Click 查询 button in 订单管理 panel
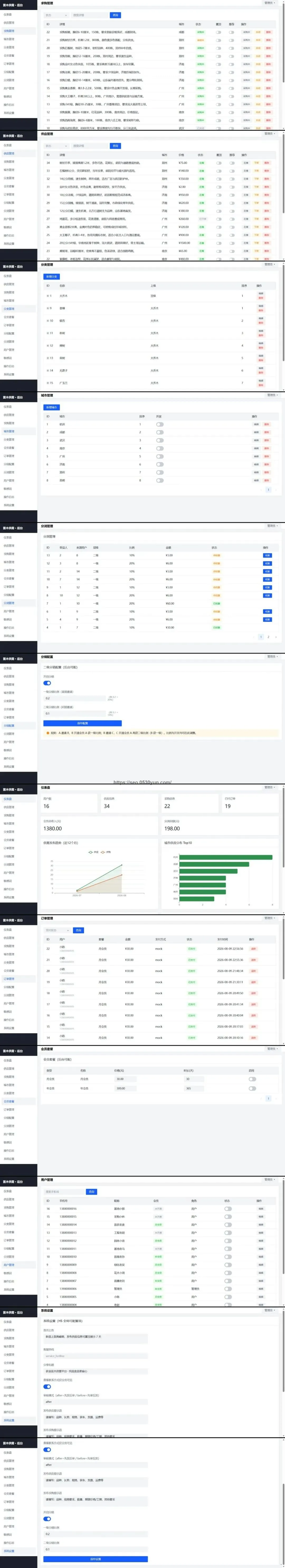 coord(78,930)
